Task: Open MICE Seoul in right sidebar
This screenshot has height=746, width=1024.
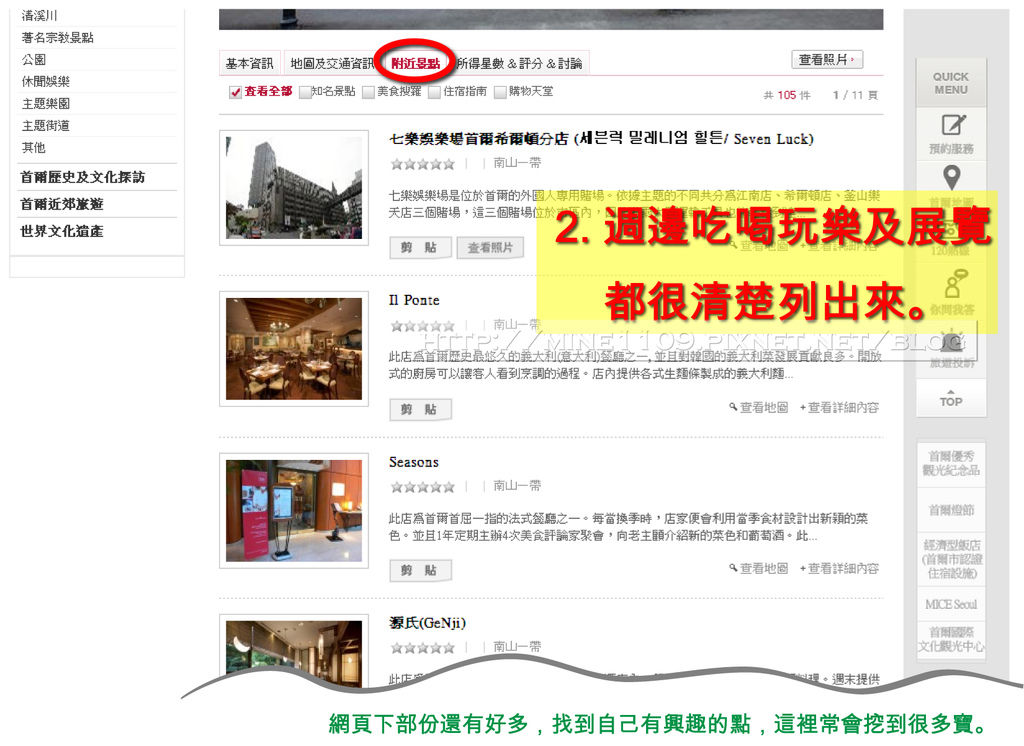Action: (x=951, y=604)
